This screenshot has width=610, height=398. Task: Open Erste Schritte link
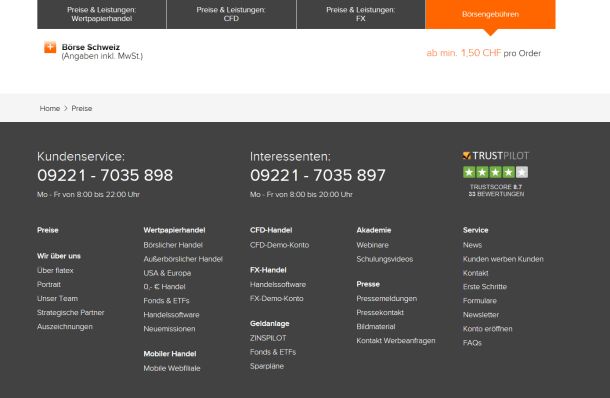[485, 287]
